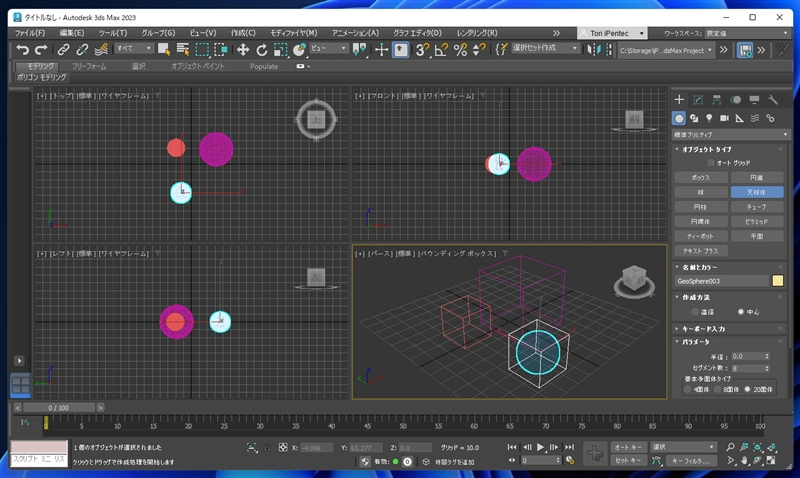Click the Unlink Selection icon
The height and width of the screenshot is (478, 800).
pyautogui.click(x=82, y=49)
